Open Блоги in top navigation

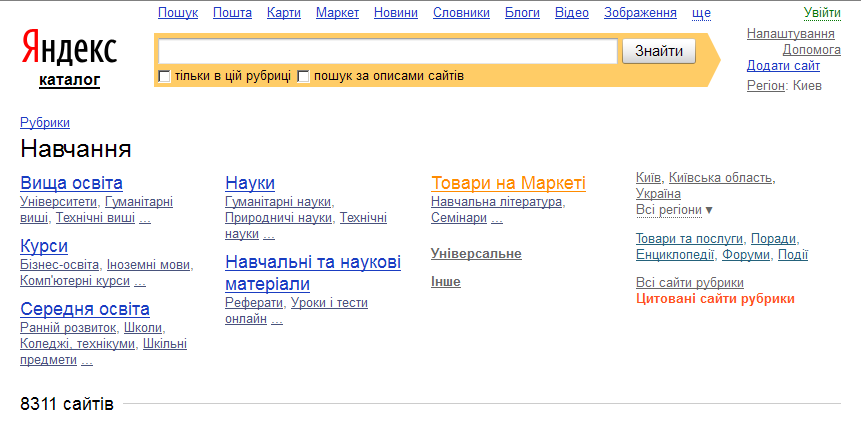coord(522,13)
